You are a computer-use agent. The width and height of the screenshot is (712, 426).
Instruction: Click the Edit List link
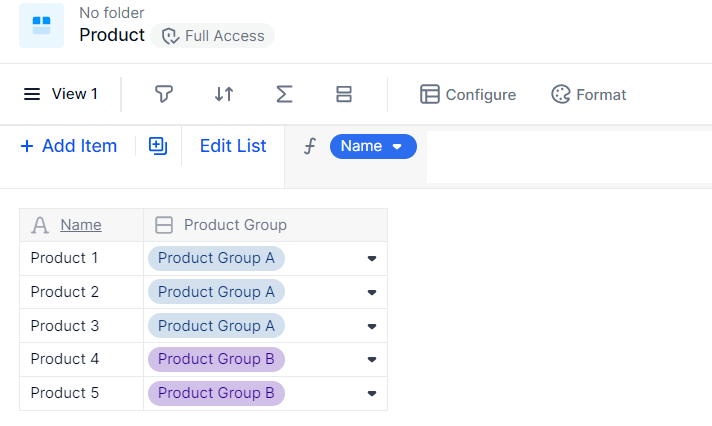(233, 146)
